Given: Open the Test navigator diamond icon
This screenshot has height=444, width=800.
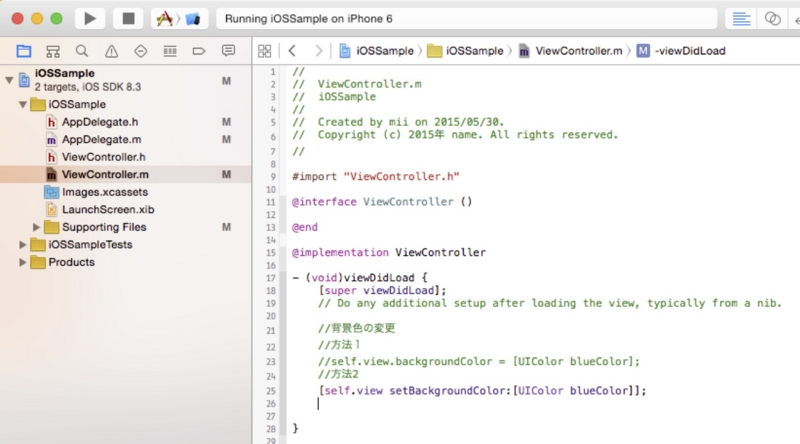Looking at the screenshot, I should 140,51.
